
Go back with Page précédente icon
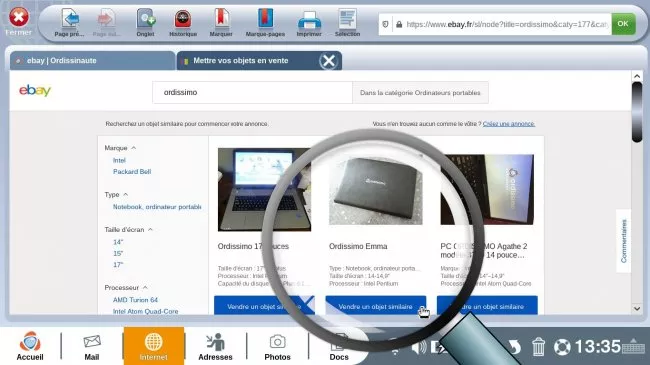tap(70, 18)
